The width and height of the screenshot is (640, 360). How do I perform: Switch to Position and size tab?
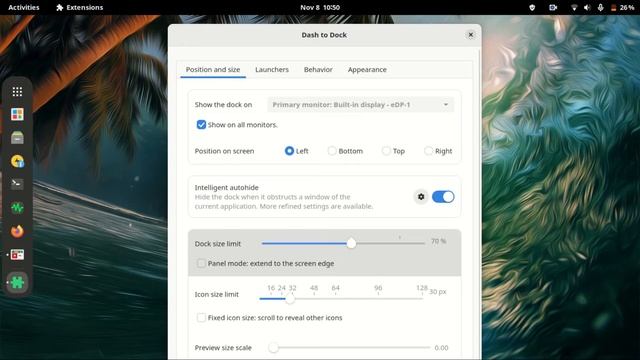tap(213, 69)
